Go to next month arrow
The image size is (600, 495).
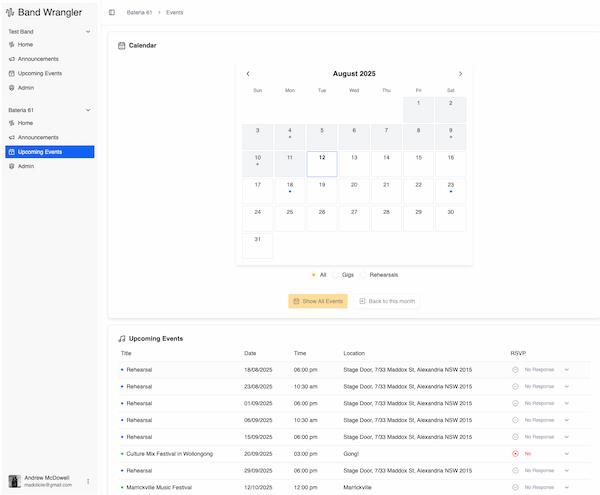coord(460,74)
